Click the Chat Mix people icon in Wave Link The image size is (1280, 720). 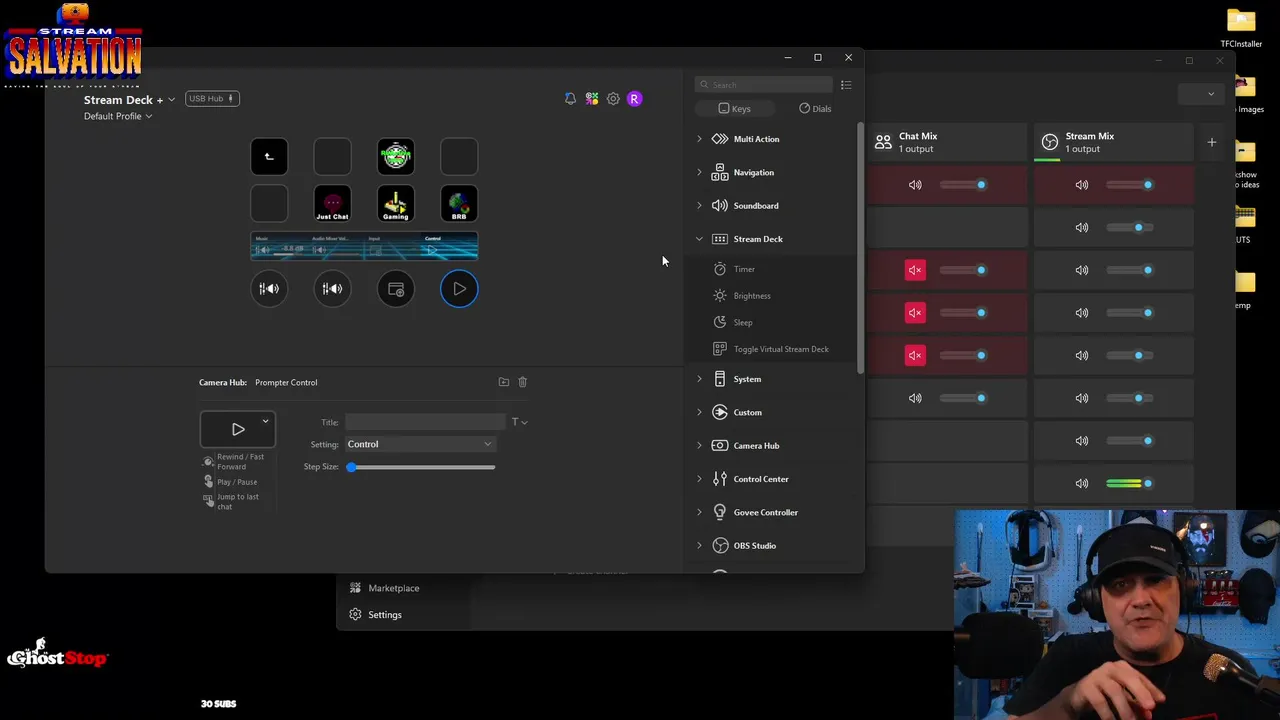click(883, 142)
